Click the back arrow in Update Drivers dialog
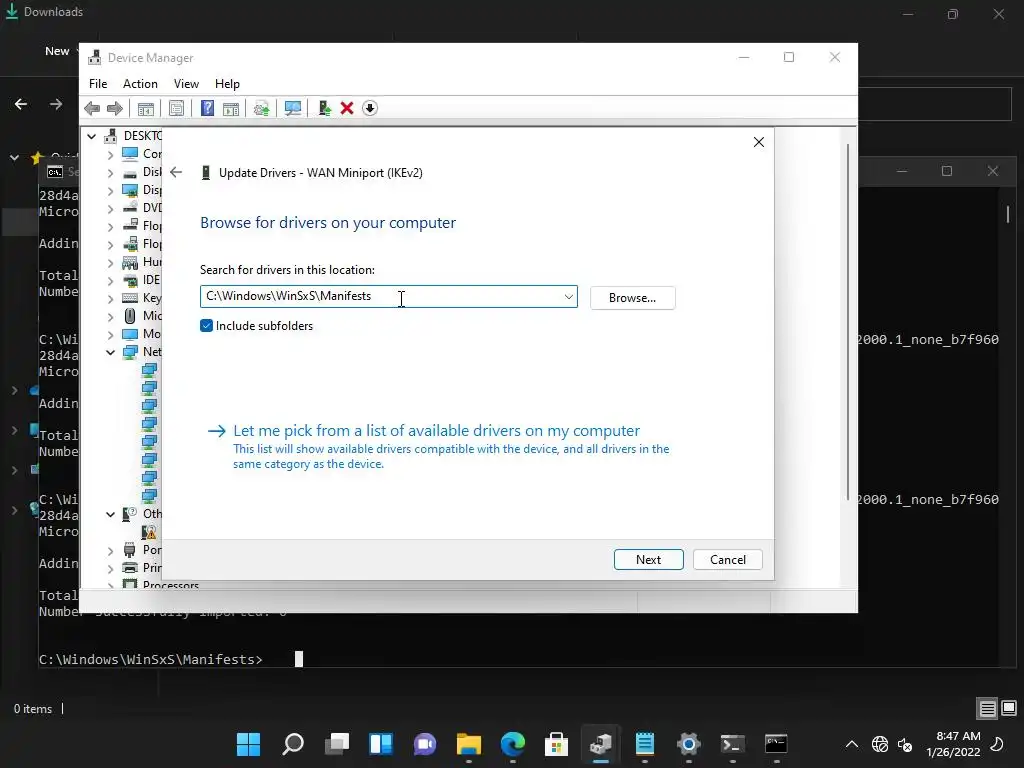The height and width of the screenshot is (768, 1024). pos(176,172)
